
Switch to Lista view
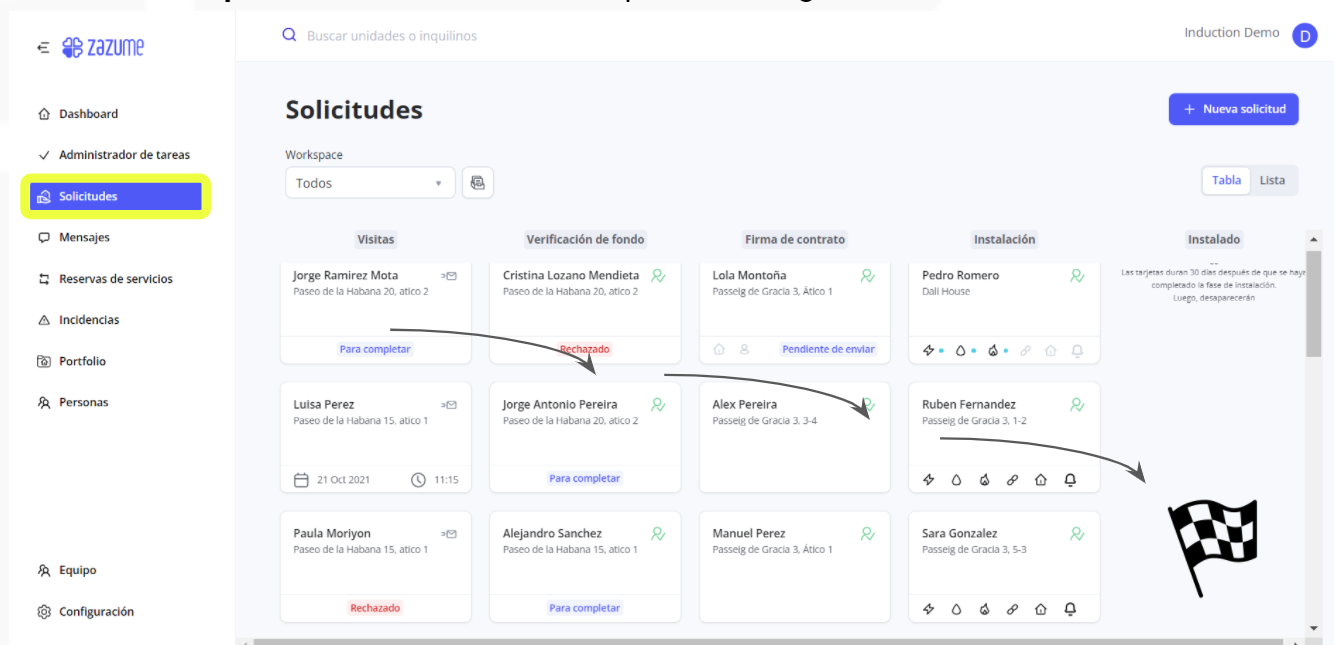point(1272,180)
